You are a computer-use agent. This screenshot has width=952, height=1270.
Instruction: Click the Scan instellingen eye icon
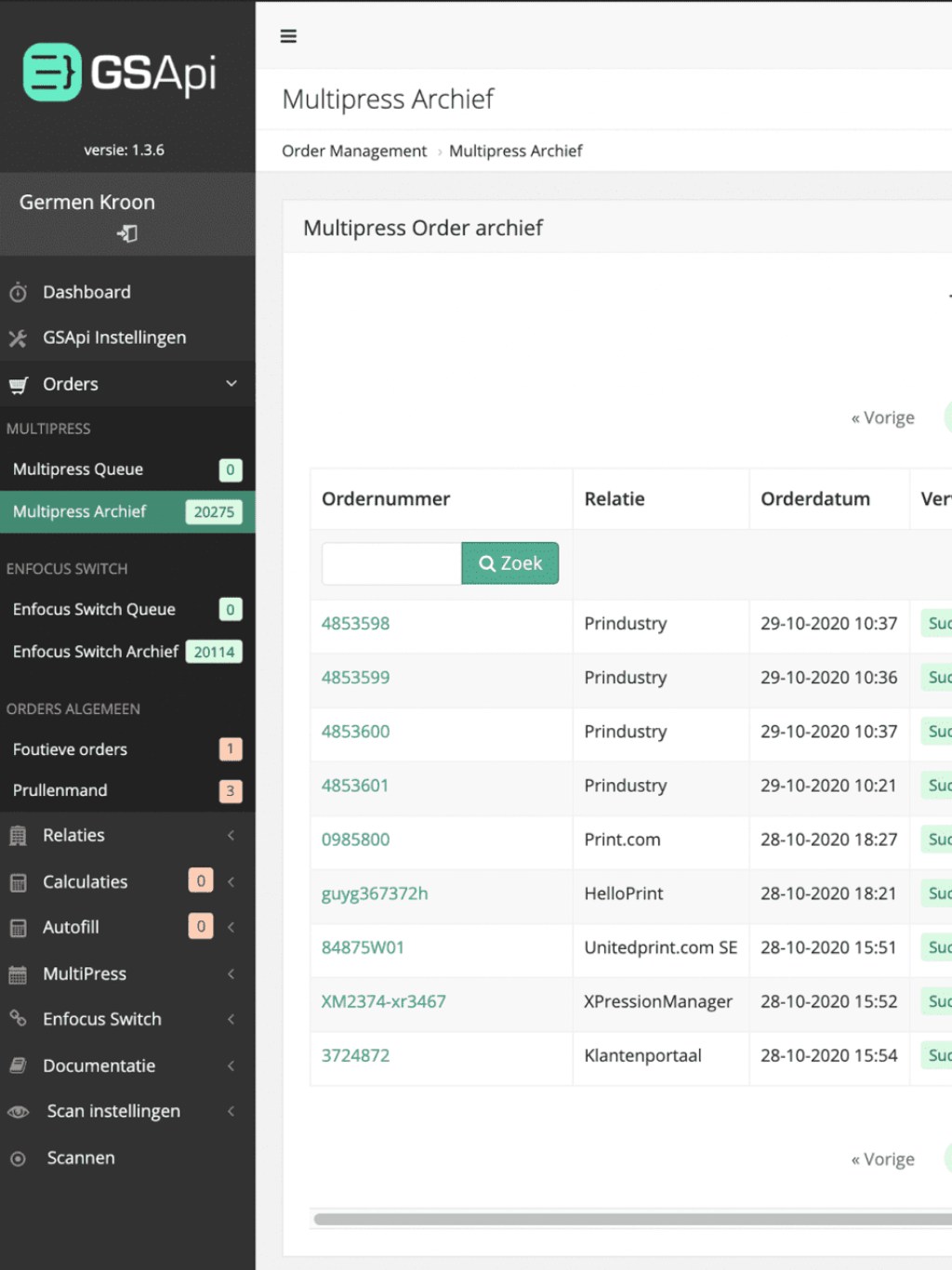(x=18, y=1112)
